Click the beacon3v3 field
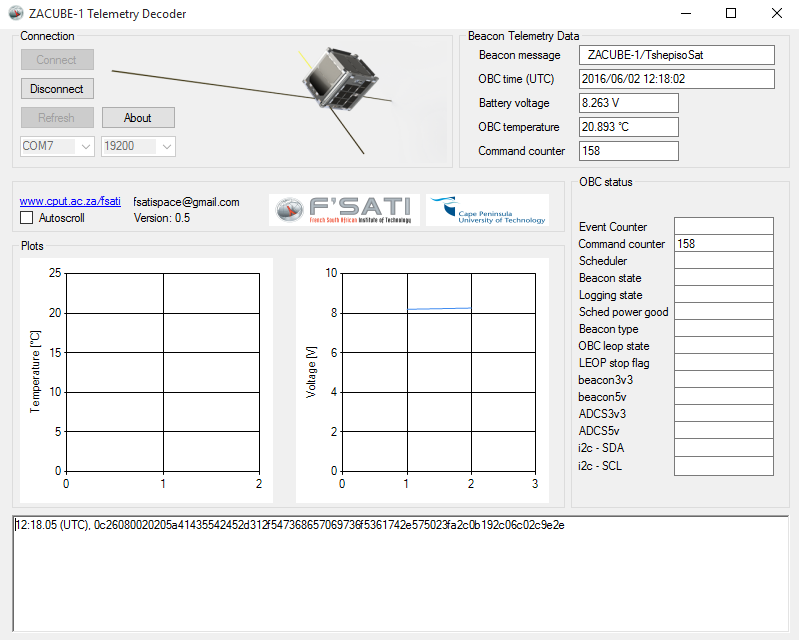Viewport: 799px width, 640px height. tap(724, 380)
